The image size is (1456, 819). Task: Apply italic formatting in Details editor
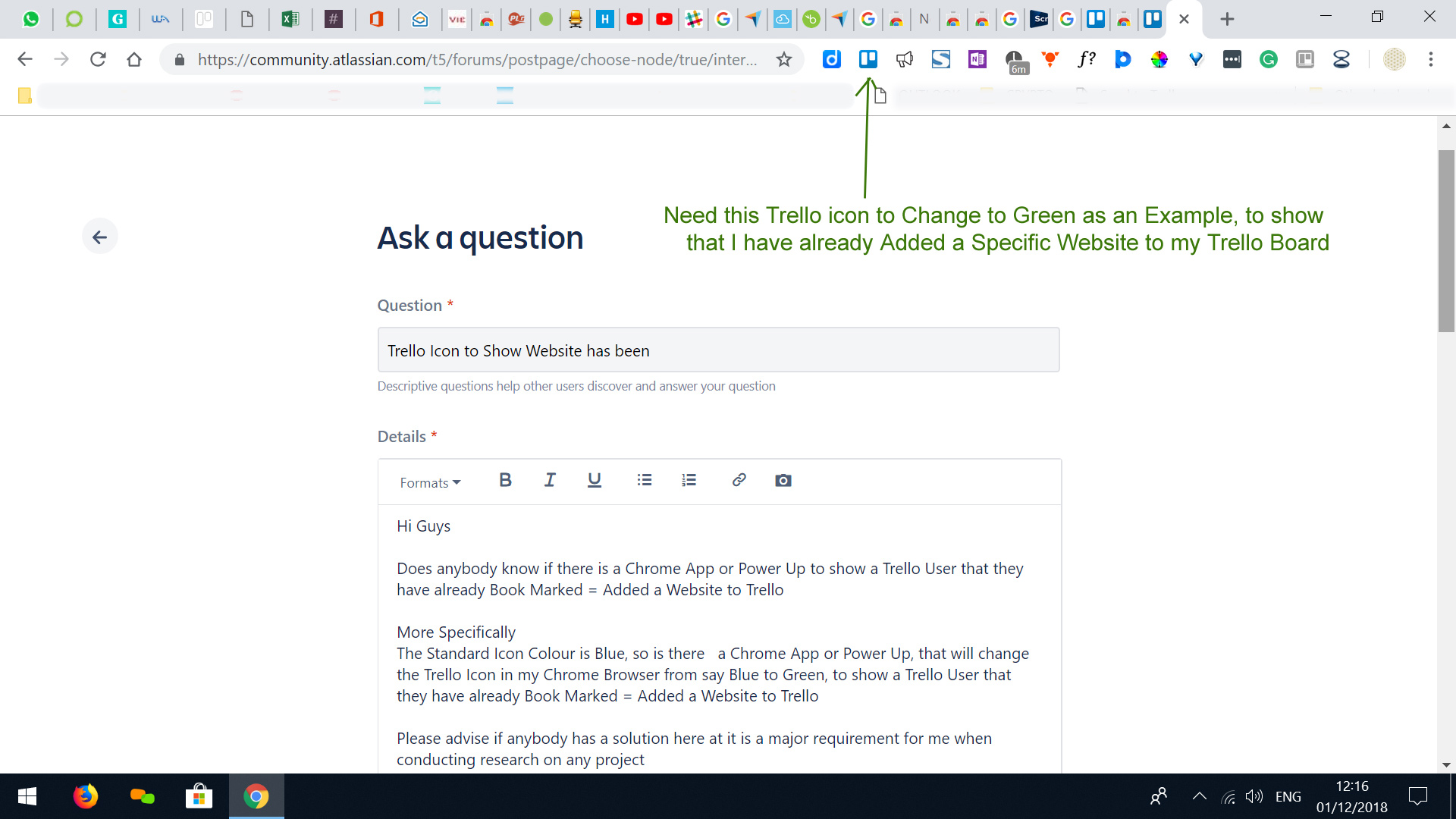pos(550,480)
